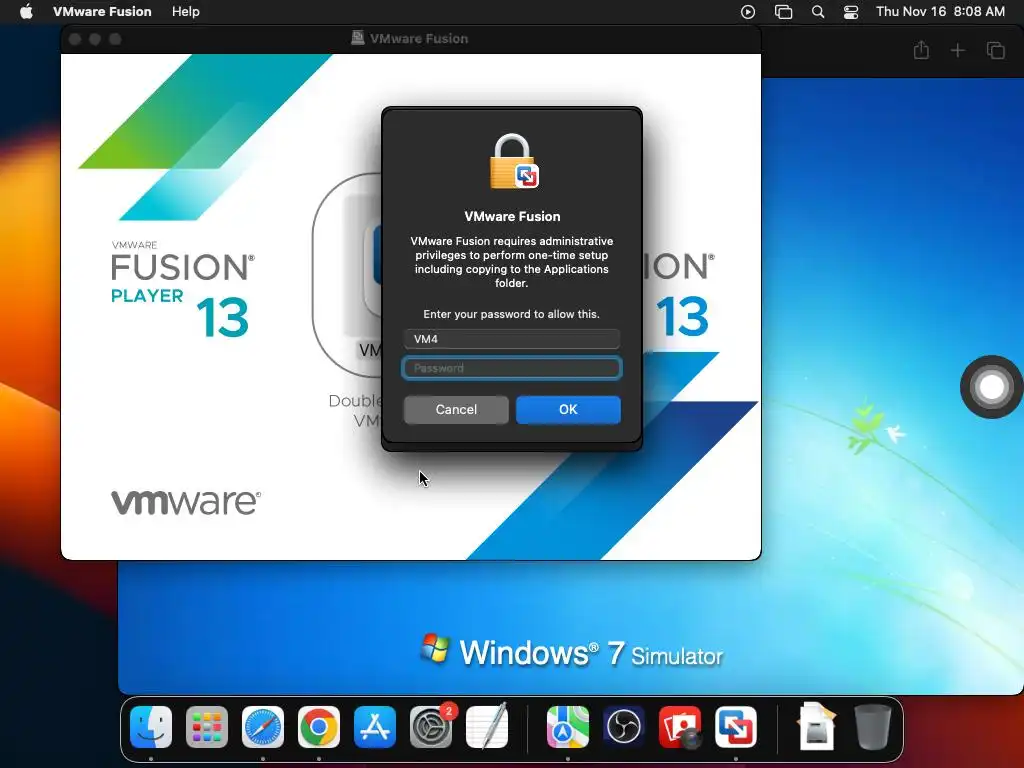Click the date and time in the menu bar
Image resolution: width=1024 pixels, height=768 pixels.
pyautogui.click(x=940, y=12)
